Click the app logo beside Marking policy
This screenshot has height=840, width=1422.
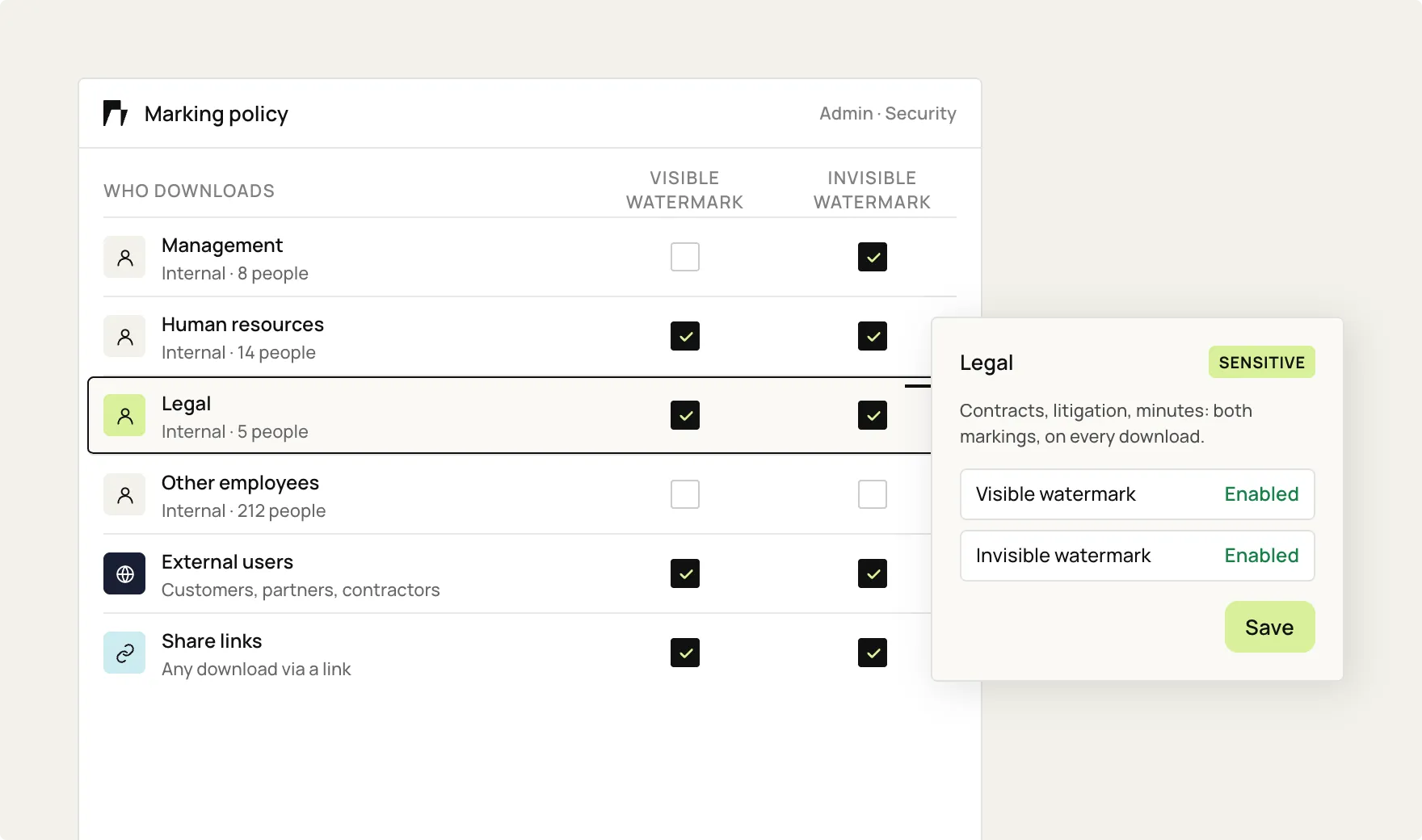coord(116,113)
